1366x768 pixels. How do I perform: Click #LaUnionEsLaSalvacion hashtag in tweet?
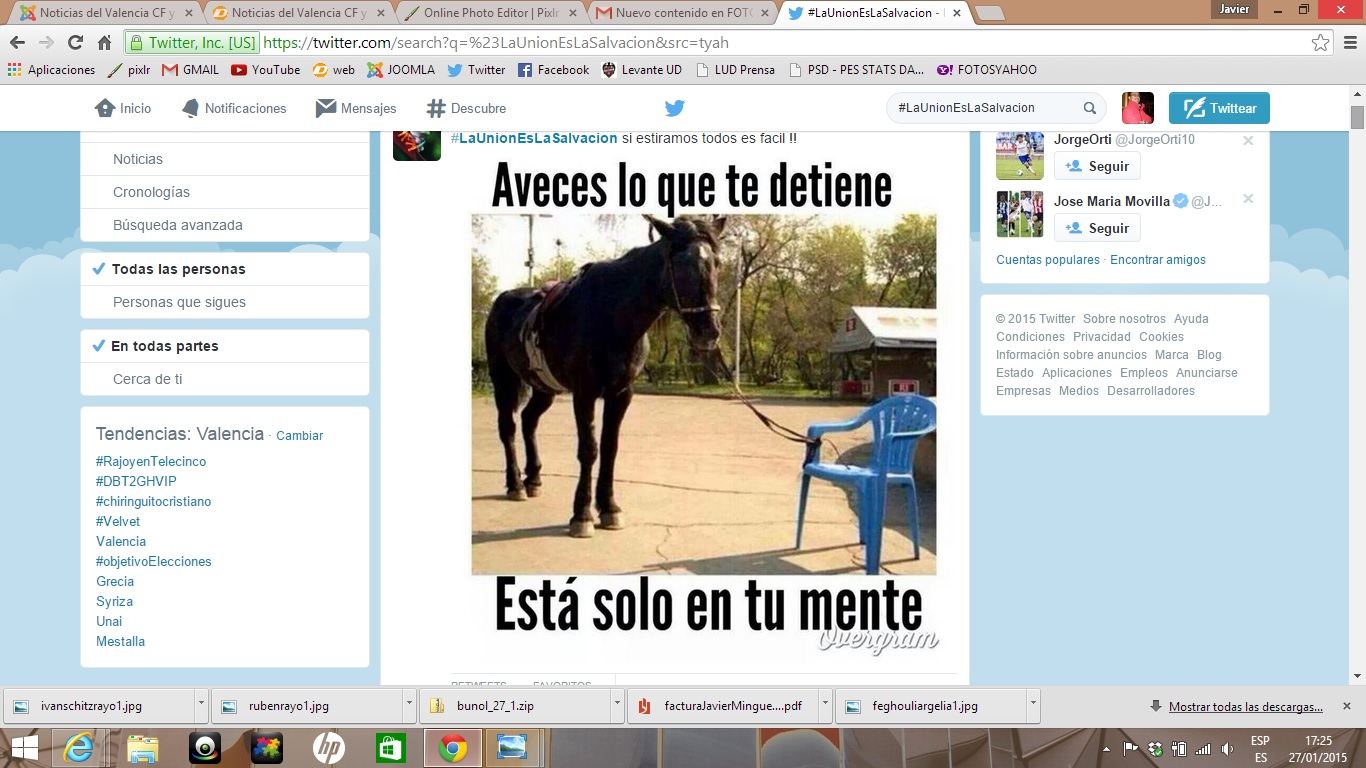(534, 138)
